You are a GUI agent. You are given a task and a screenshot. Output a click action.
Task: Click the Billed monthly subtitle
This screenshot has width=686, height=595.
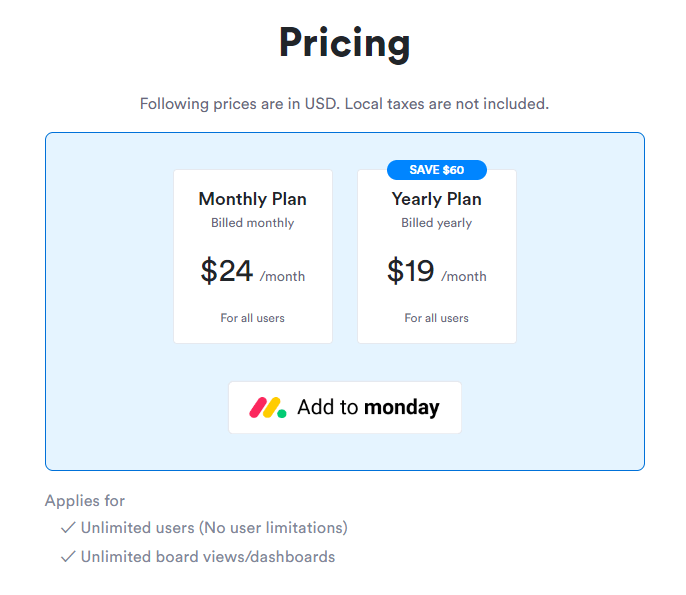pyautogui.click(x=252, y=223)
